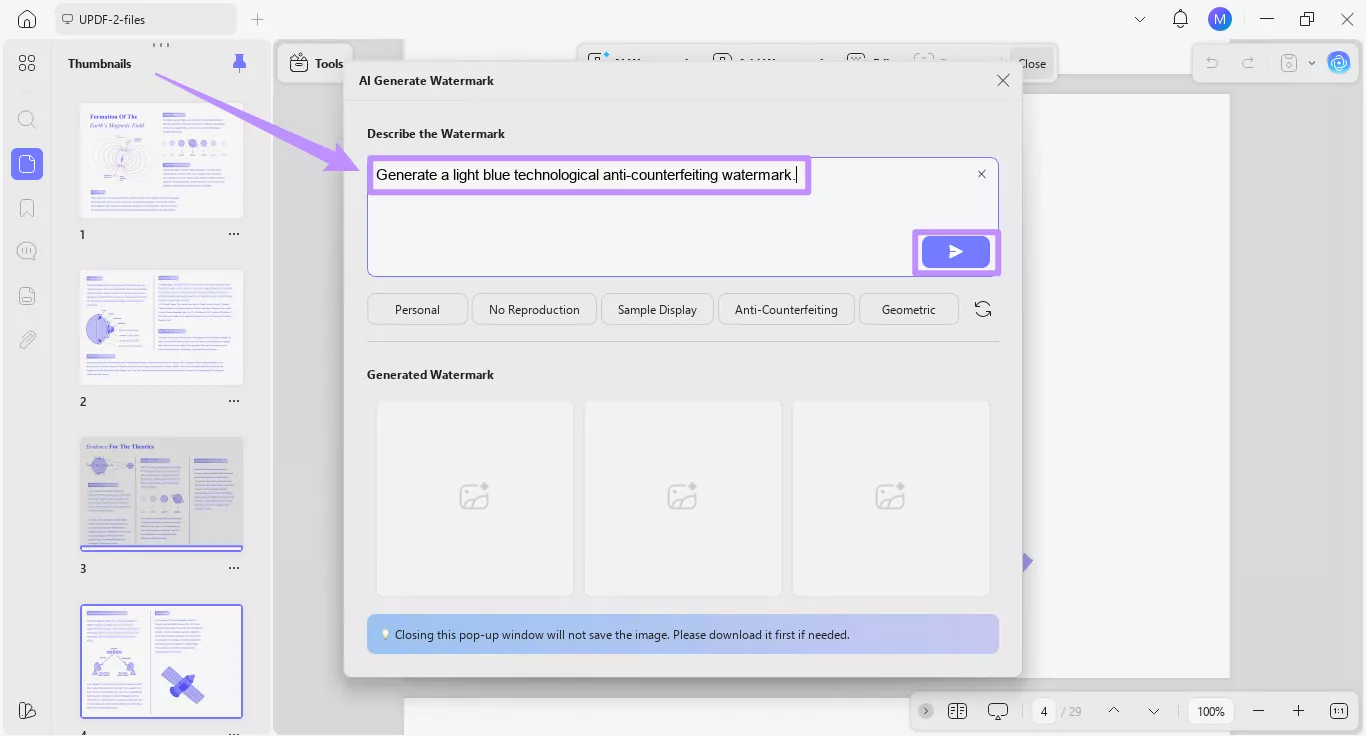The image size is (1366, 736).
Task: Click the "Thumbnails" panel heading
Action: [x=100, y=63]
